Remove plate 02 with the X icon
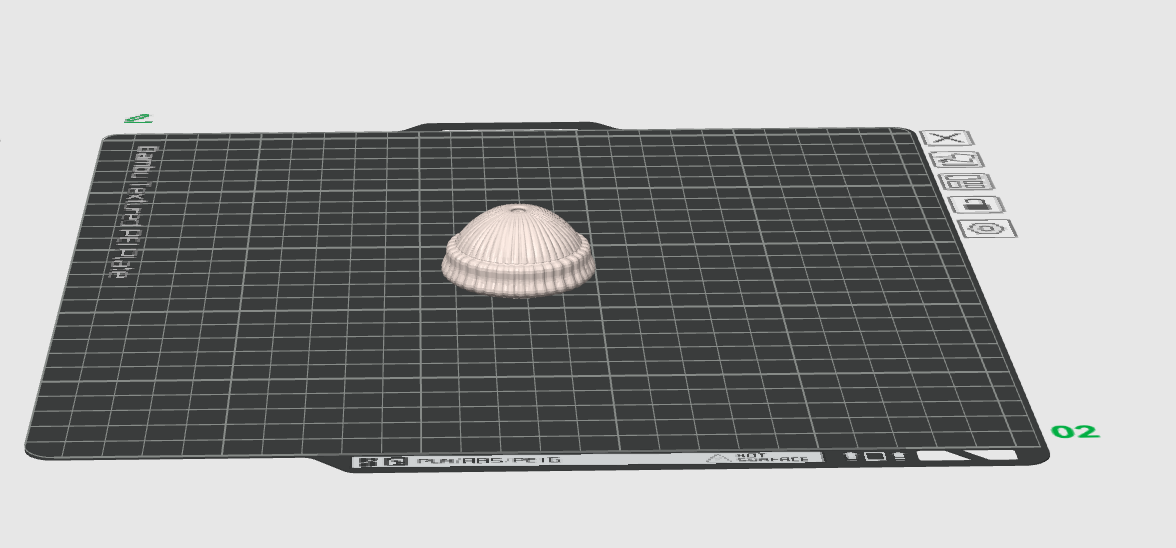Image resolution: width=1176 pixels, height=548 pixels. pos(947,138)
